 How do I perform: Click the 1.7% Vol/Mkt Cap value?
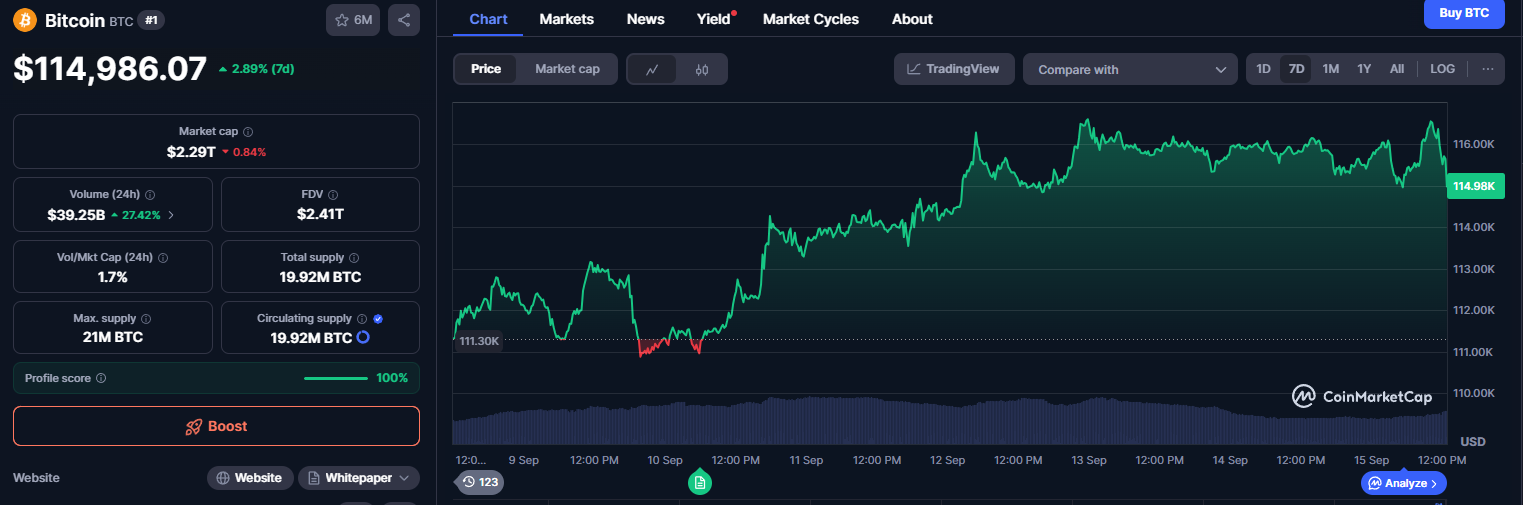pos(113,277)
